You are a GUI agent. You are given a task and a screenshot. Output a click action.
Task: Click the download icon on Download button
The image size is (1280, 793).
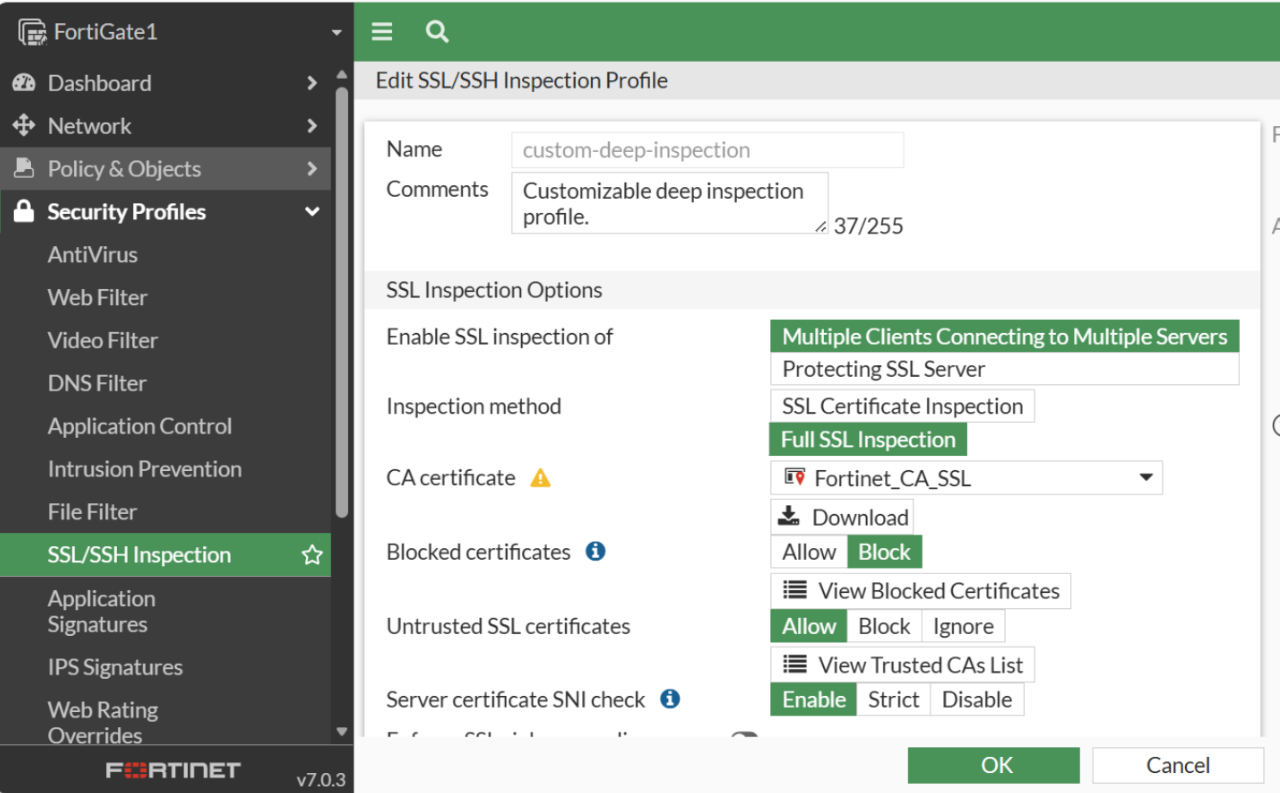click(790, 517)
